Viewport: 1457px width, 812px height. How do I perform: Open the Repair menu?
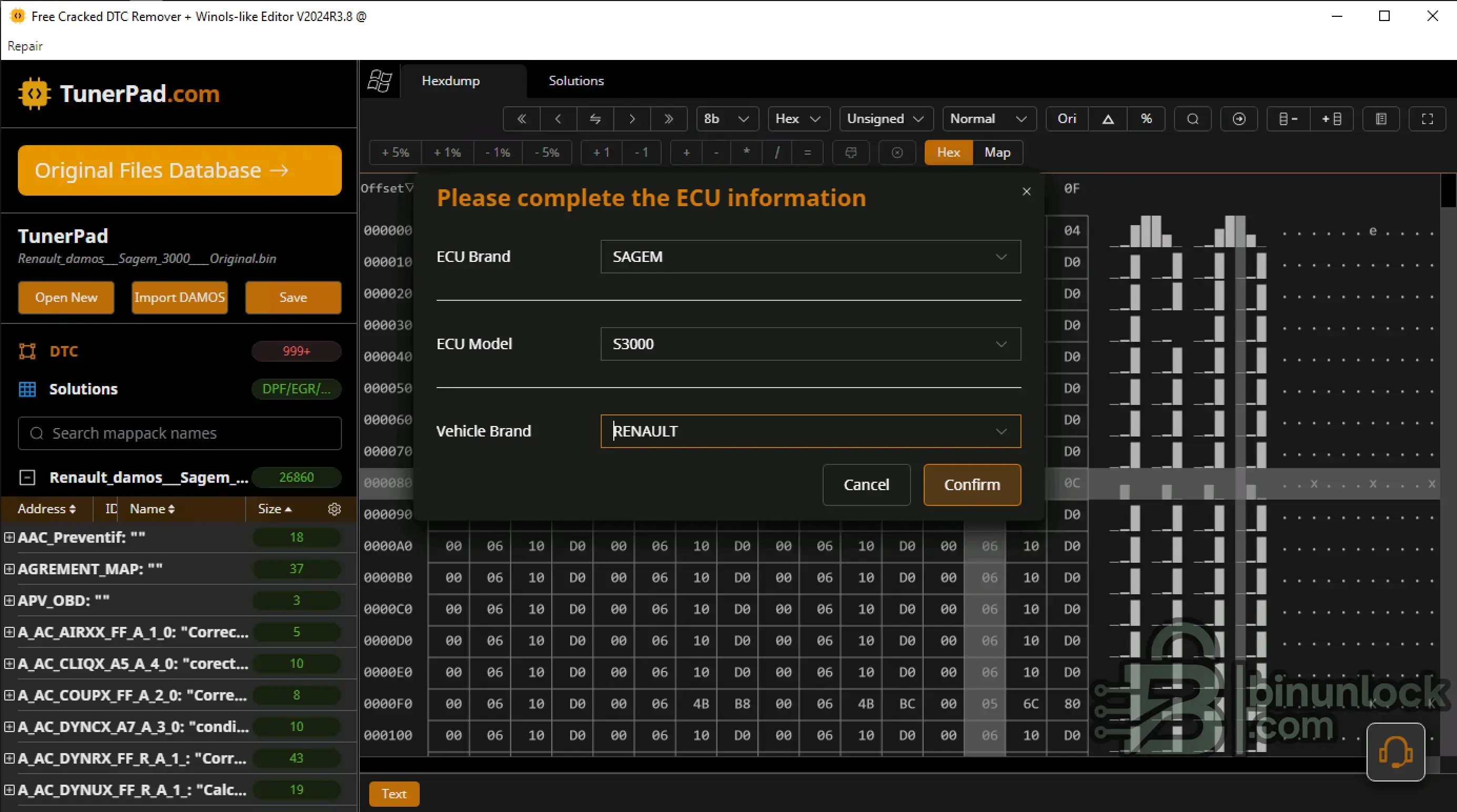(x=25, y=46)
